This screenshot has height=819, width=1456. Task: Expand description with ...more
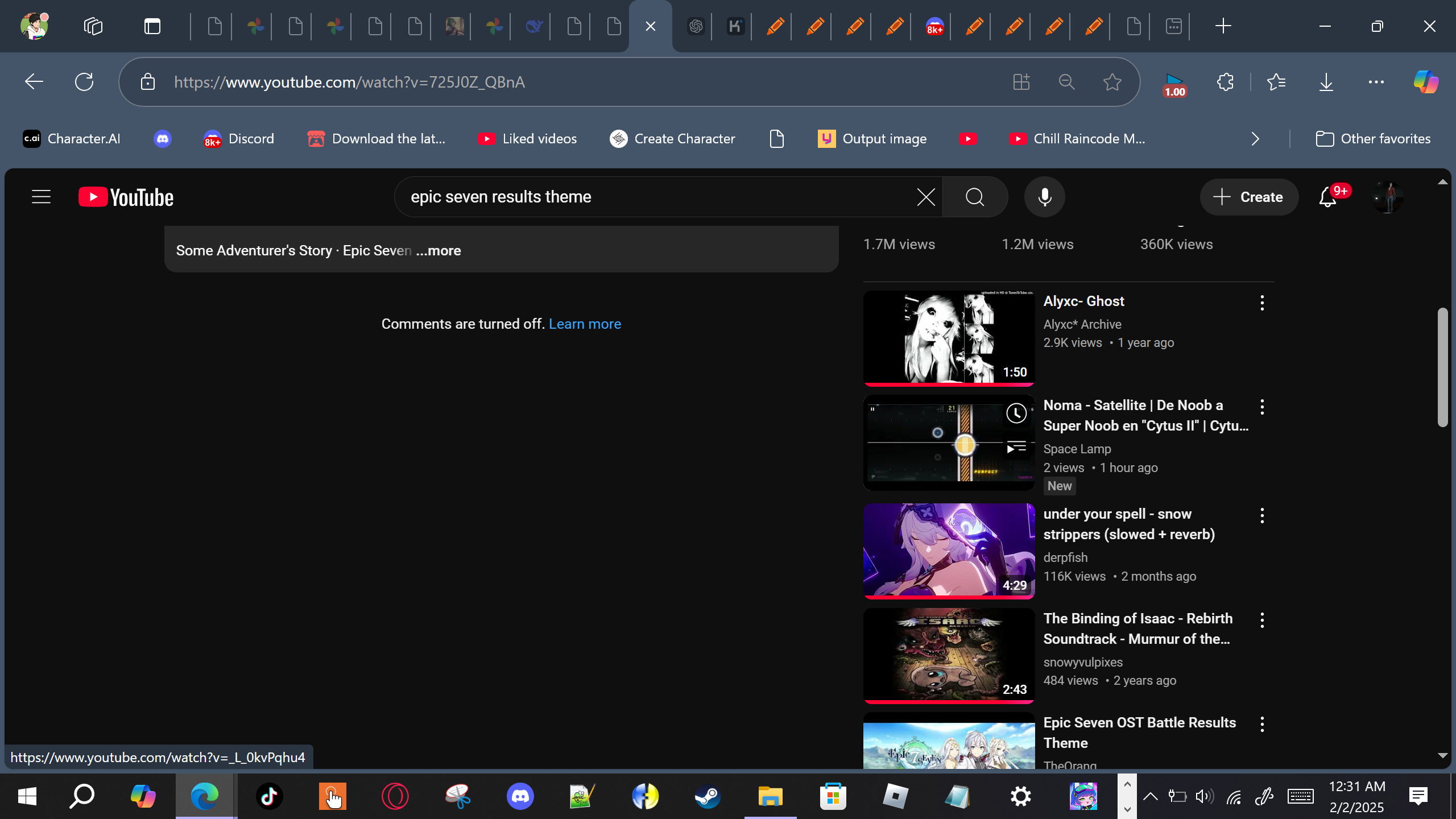coord(438,251)
